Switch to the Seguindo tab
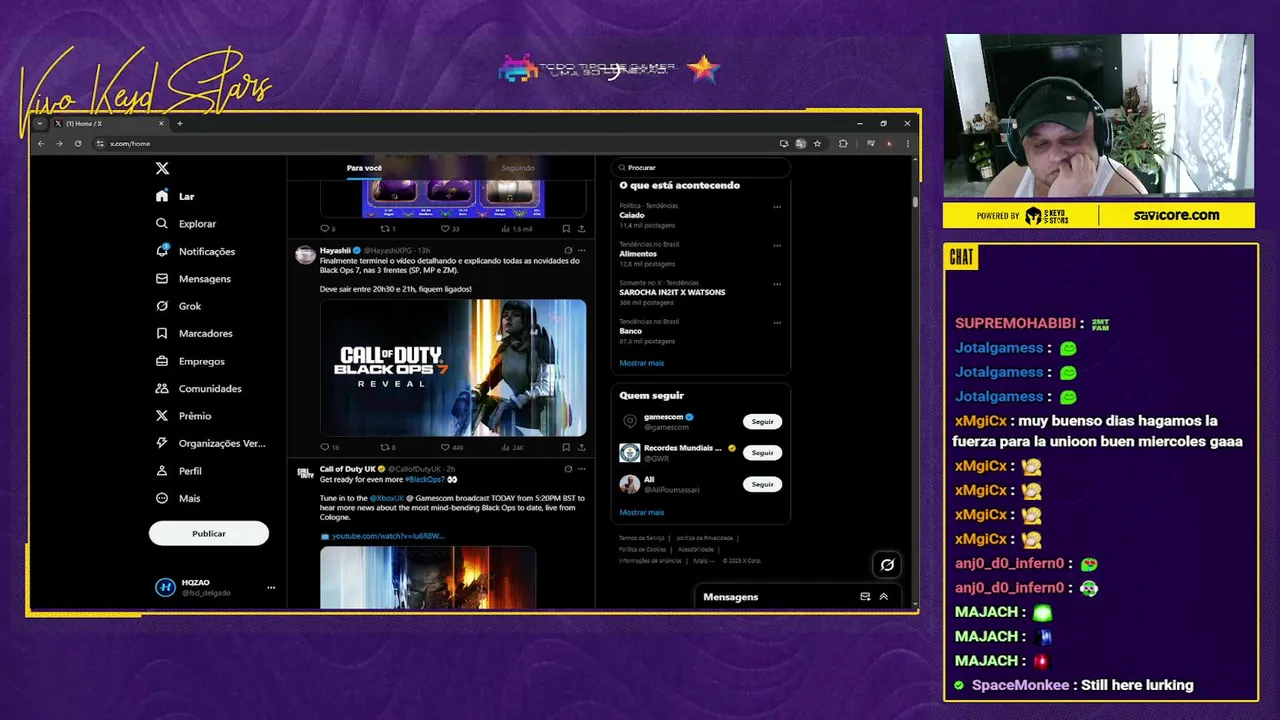This screenshot has width=1280, height=720. click(518, 168)
